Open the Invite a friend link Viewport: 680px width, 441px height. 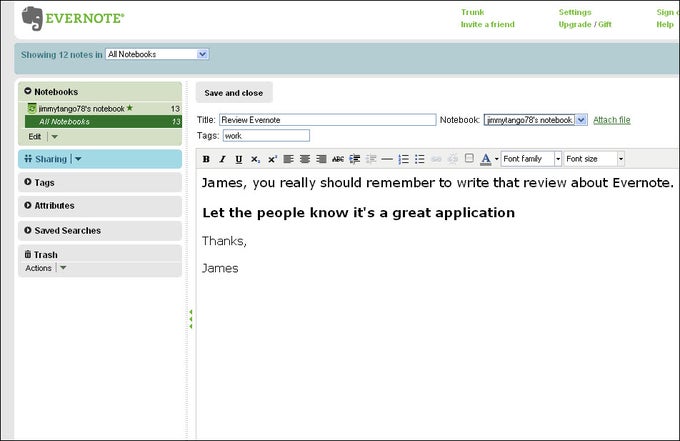tap(487, 24)
